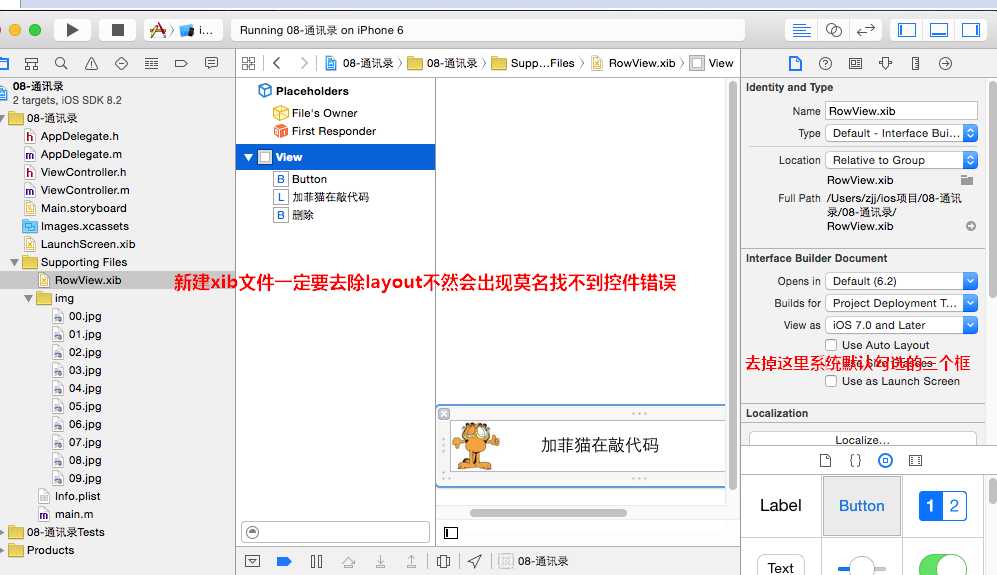Select the Button object in library
The width and height of the screenshot is (997, 575).
tap(862, 506)
